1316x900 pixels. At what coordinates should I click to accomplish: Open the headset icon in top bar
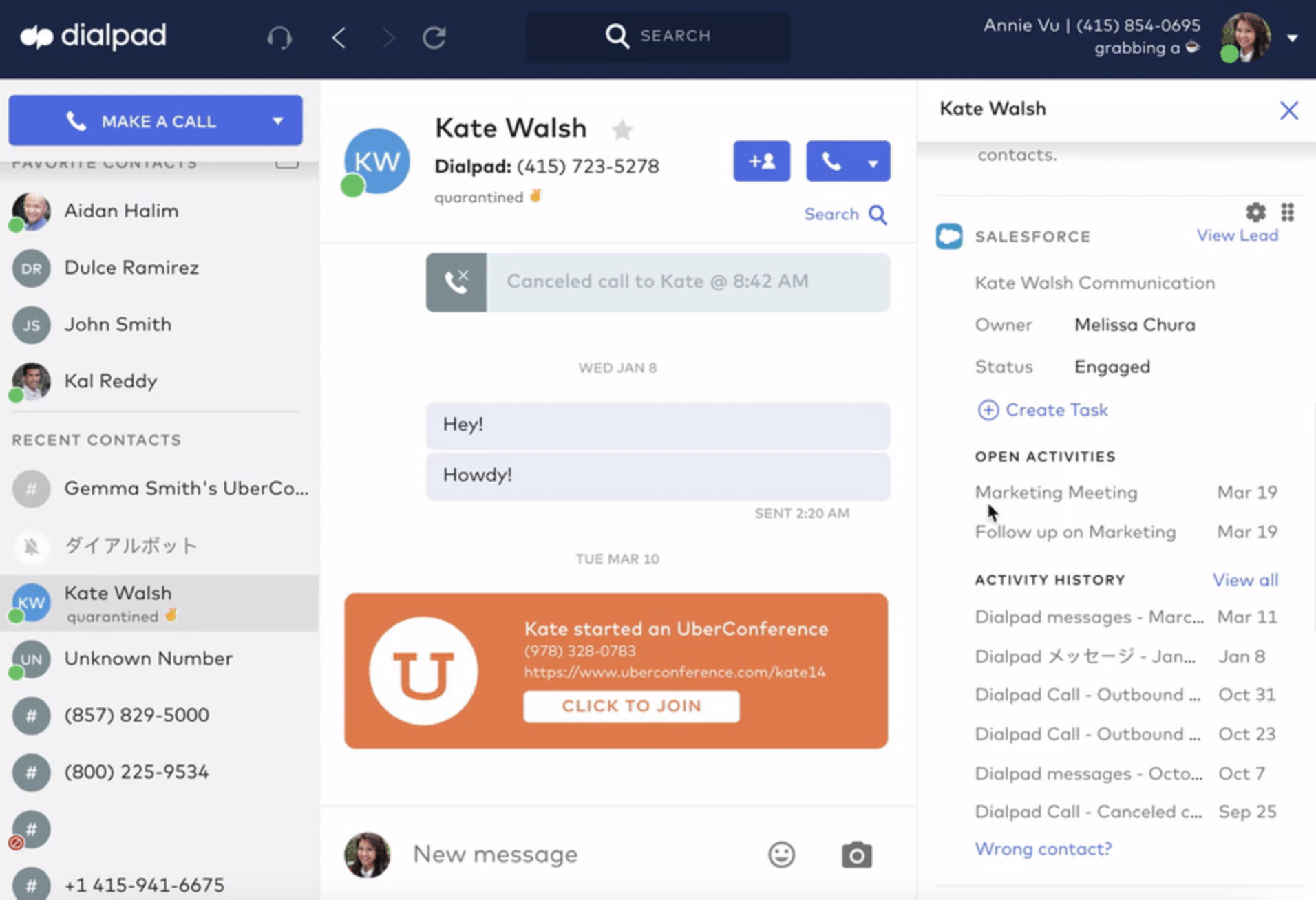279,37
